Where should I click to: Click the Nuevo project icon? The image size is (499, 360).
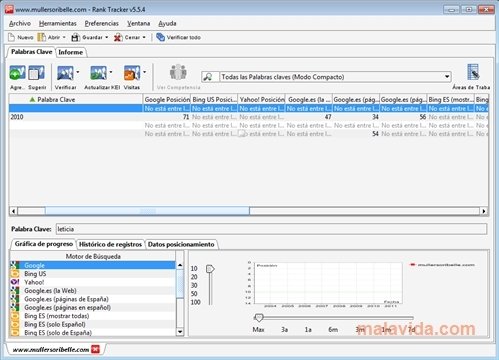click(x=12, y=37)
